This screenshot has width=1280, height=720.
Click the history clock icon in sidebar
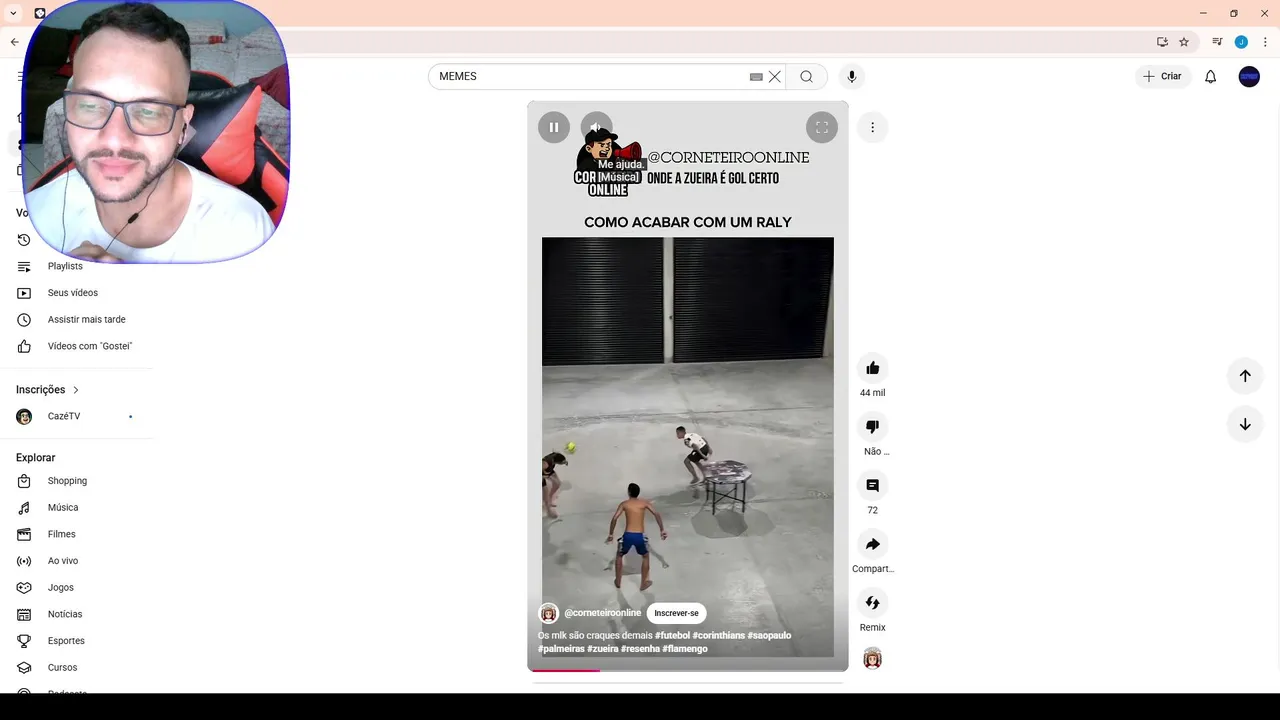click(24, 240)
